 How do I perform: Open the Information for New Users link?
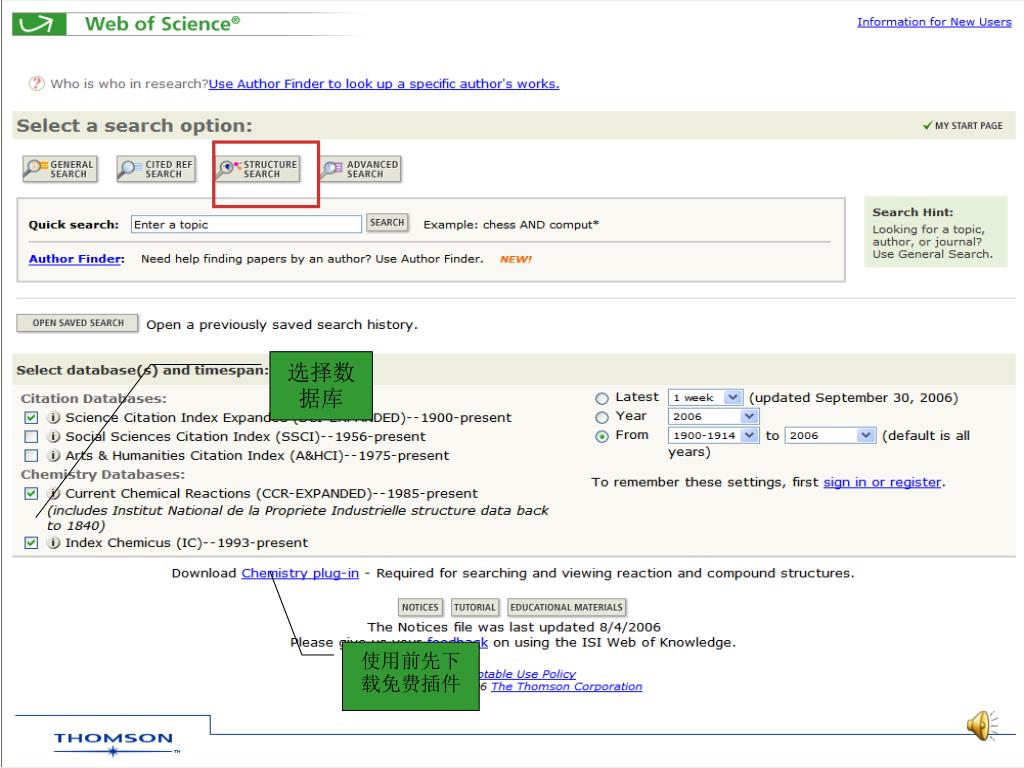[x=934, y=22]
